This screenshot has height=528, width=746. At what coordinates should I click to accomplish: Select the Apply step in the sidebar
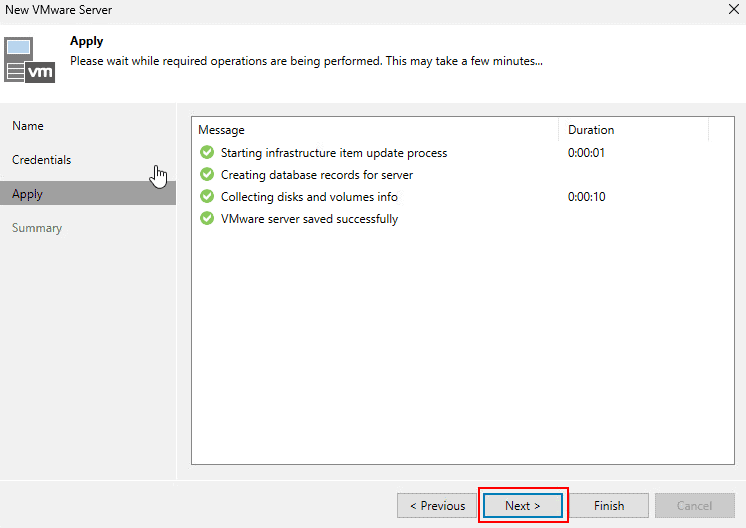coord(28,194)
